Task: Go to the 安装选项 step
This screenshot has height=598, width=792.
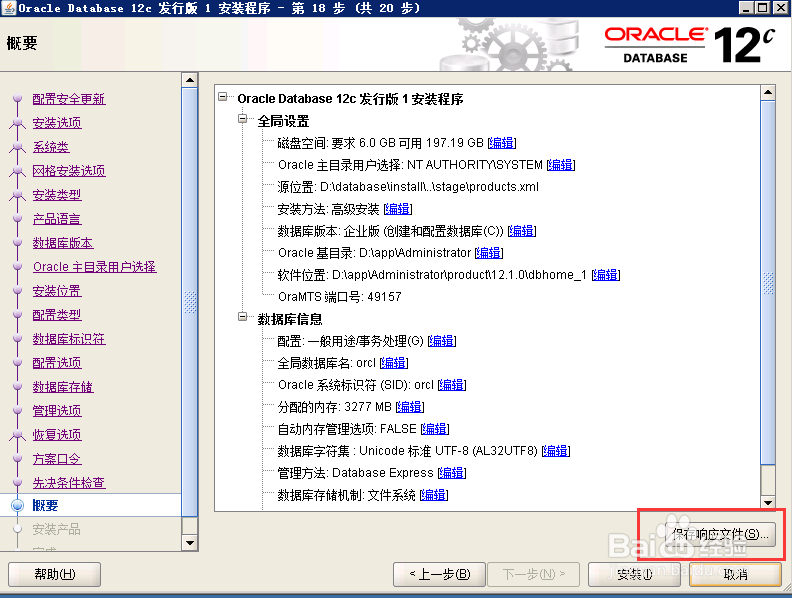Action: (x=57, y=123)
